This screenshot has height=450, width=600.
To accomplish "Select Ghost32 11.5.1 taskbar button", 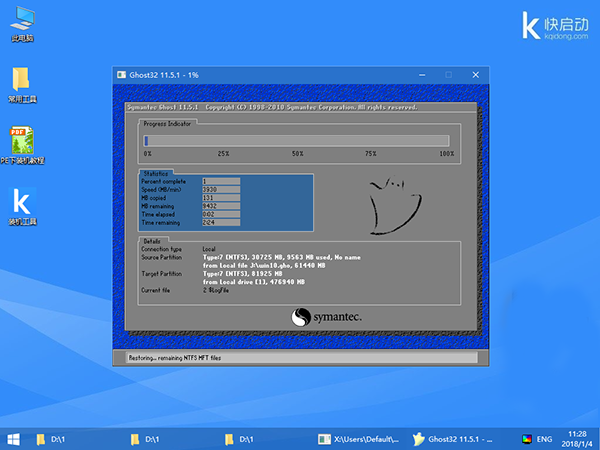I will pyautogui.click(x=452, y=439).
